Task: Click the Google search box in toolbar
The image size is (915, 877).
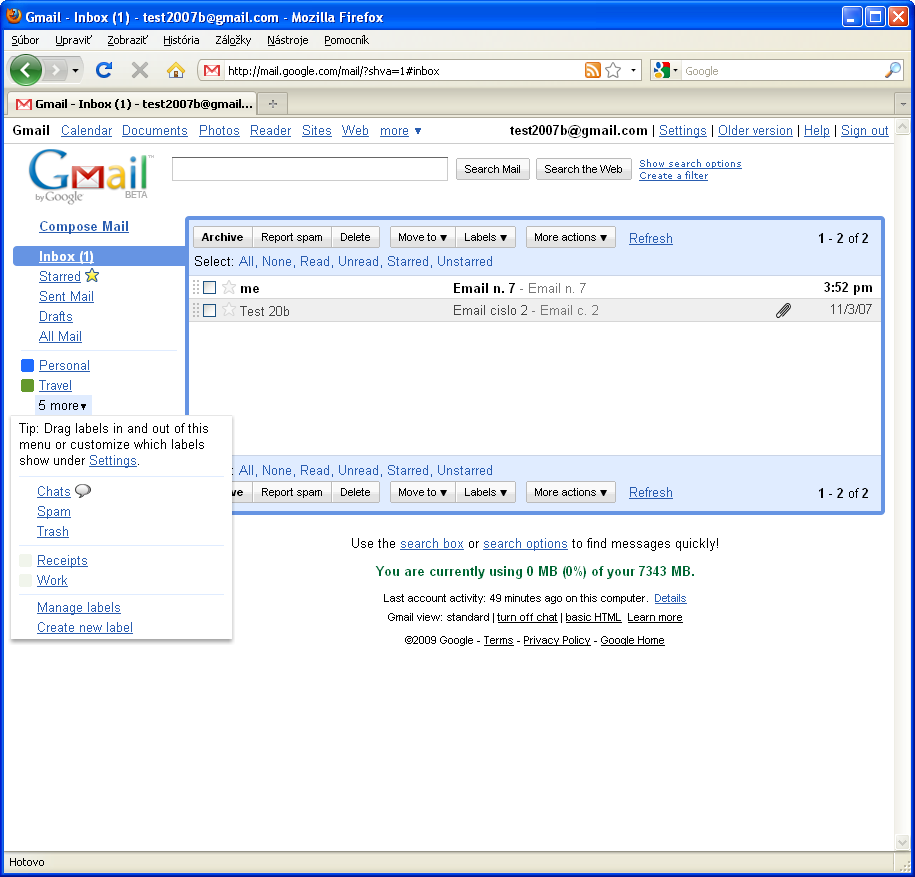Action: 782,71
